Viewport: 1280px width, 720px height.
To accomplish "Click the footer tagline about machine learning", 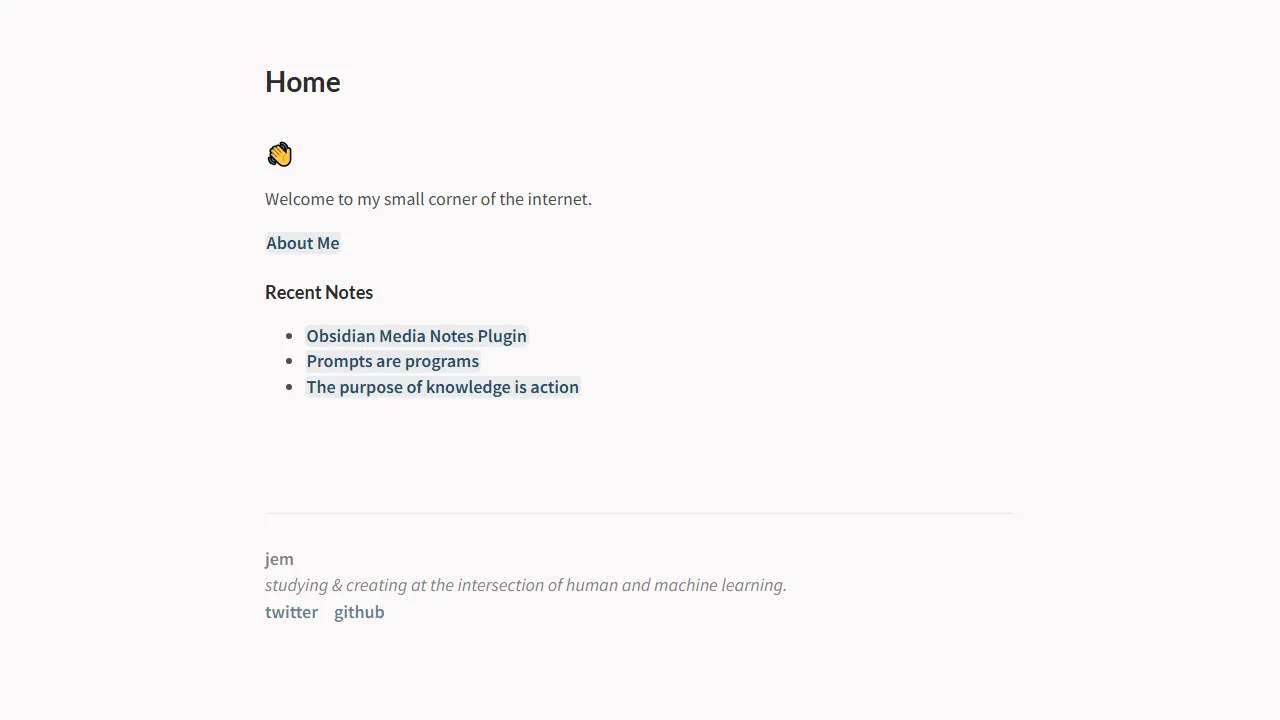I will 525,585.
